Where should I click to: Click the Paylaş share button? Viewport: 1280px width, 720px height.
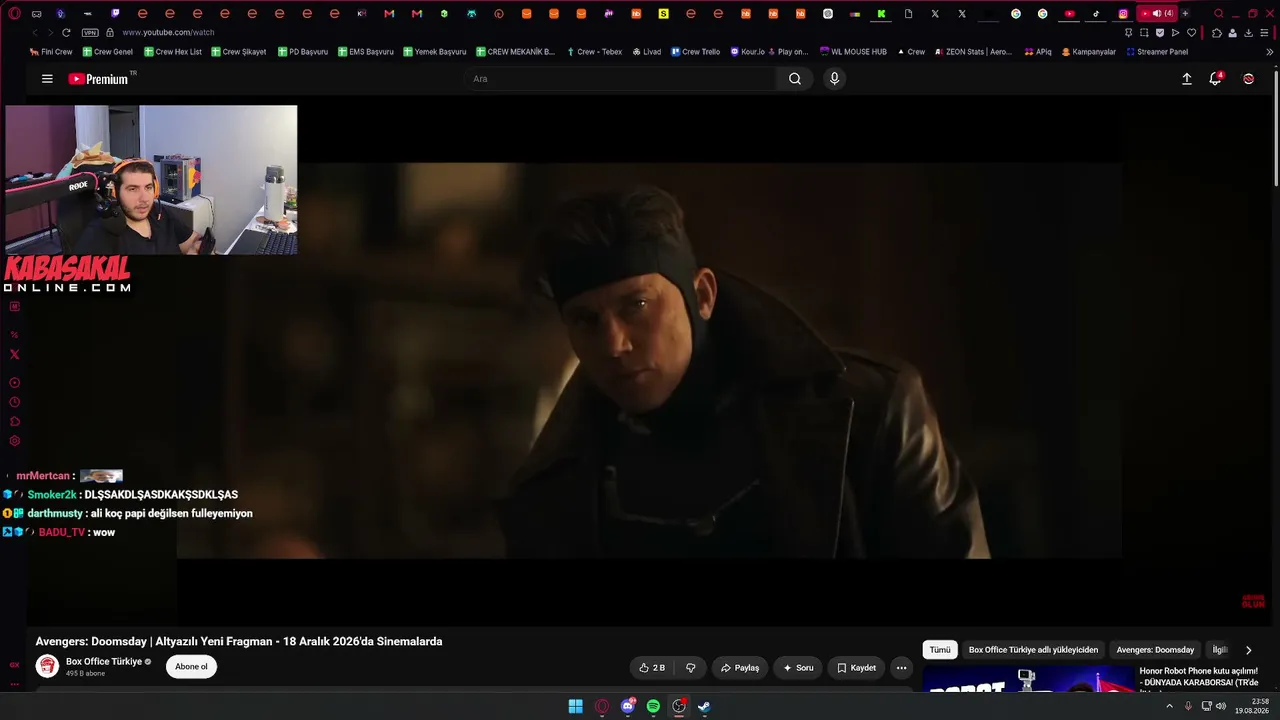point(739,667)
